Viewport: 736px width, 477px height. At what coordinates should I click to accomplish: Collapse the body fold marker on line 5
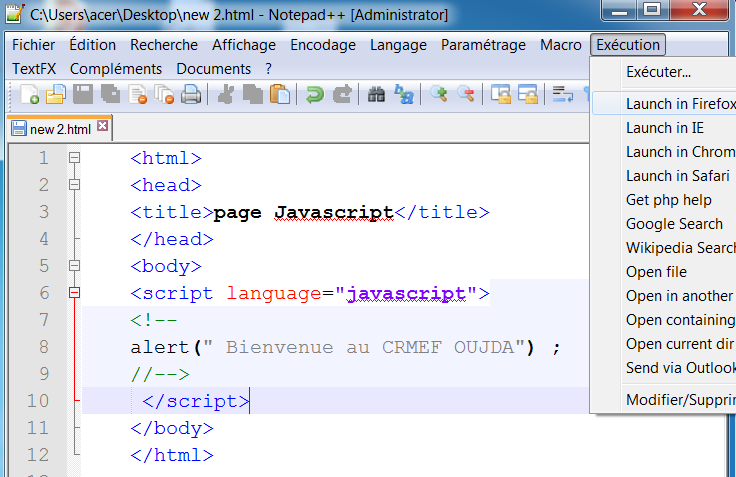point(74,266)
